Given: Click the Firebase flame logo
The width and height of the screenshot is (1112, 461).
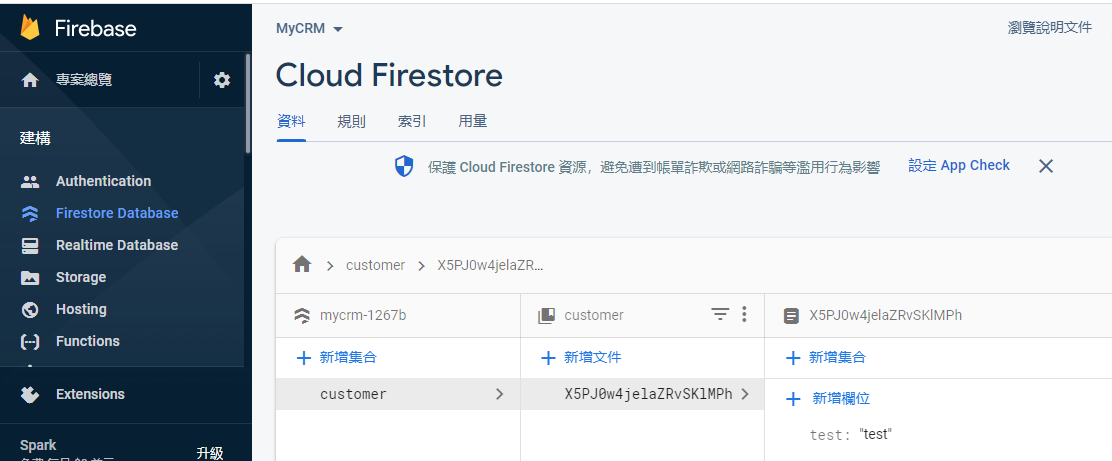Looking at the screenshot, I should (30, 28).
